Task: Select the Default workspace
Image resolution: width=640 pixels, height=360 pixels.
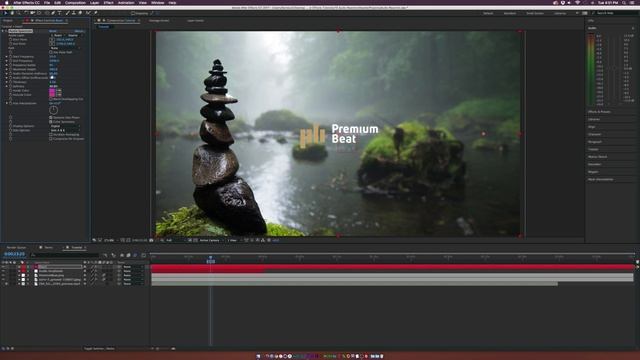Action: tap(488, 13)
